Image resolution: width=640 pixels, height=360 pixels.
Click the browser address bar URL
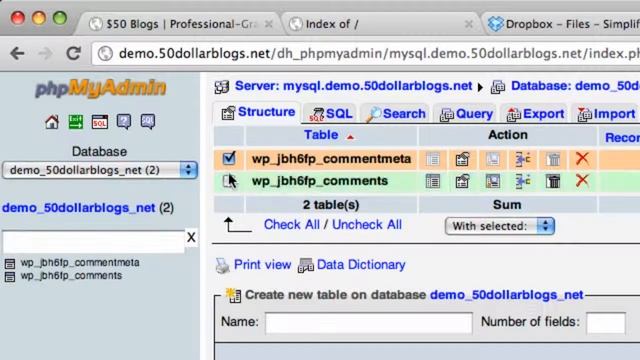coord(367,53)
